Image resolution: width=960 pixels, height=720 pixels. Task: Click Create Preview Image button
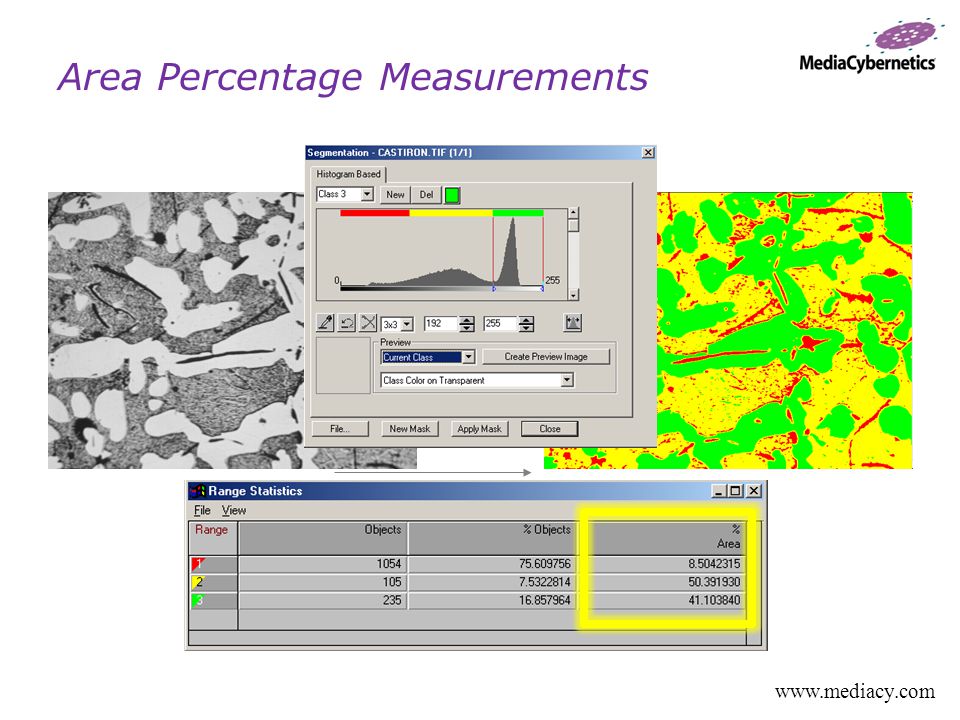coord(546,356)
